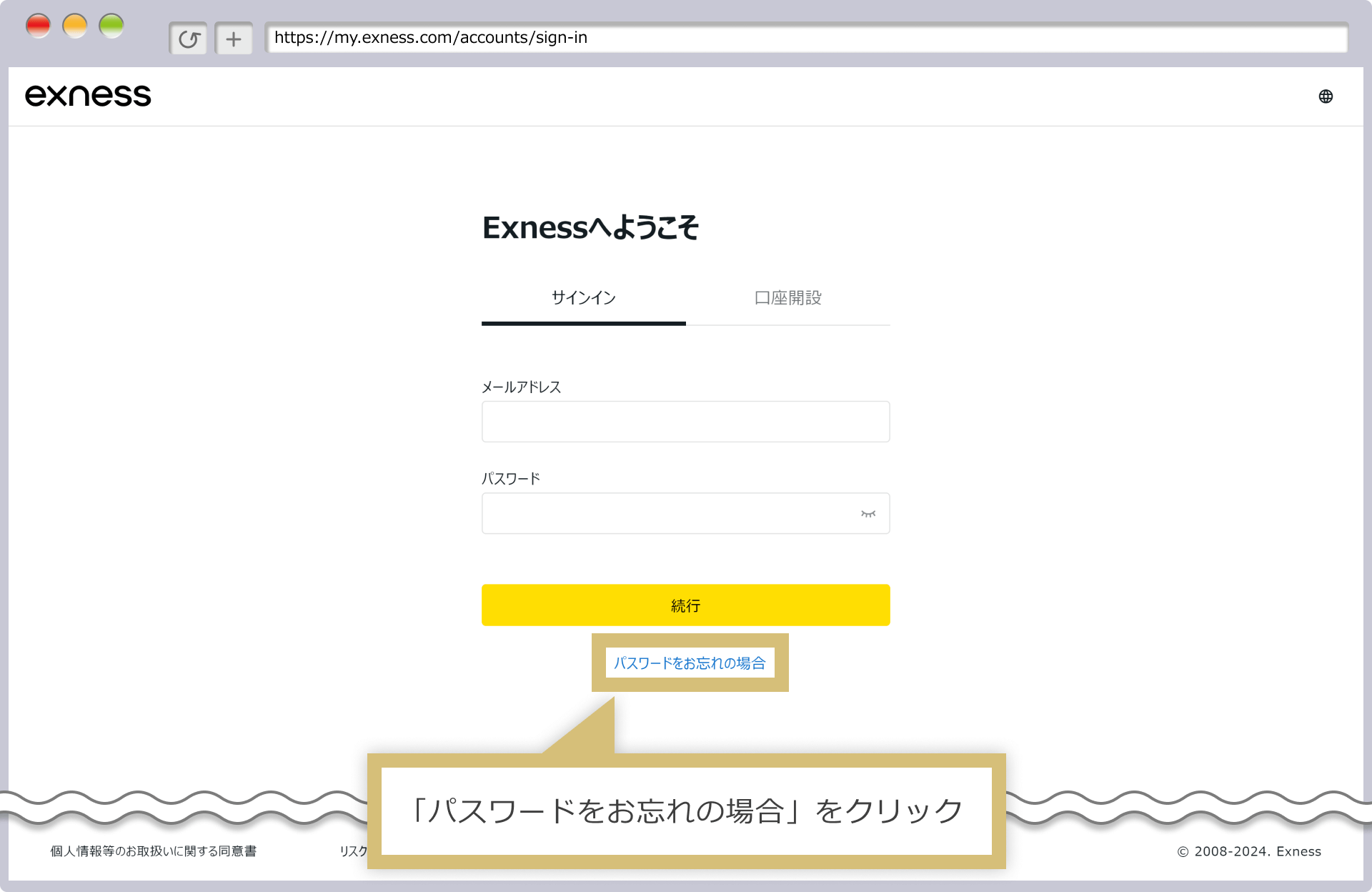Click the Exnessへようこそ heading
This screenshot has width=1372, height=892.
click(x=591, y=228)
